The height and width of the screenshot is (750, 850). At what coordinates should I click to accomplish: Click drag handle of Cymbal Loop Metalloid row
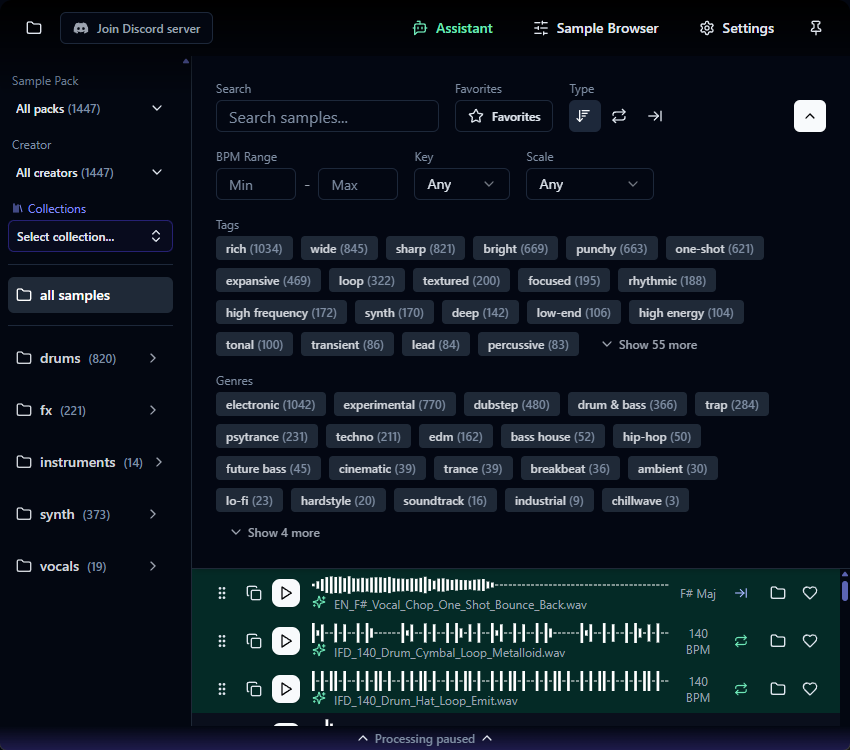click(222, 641)
